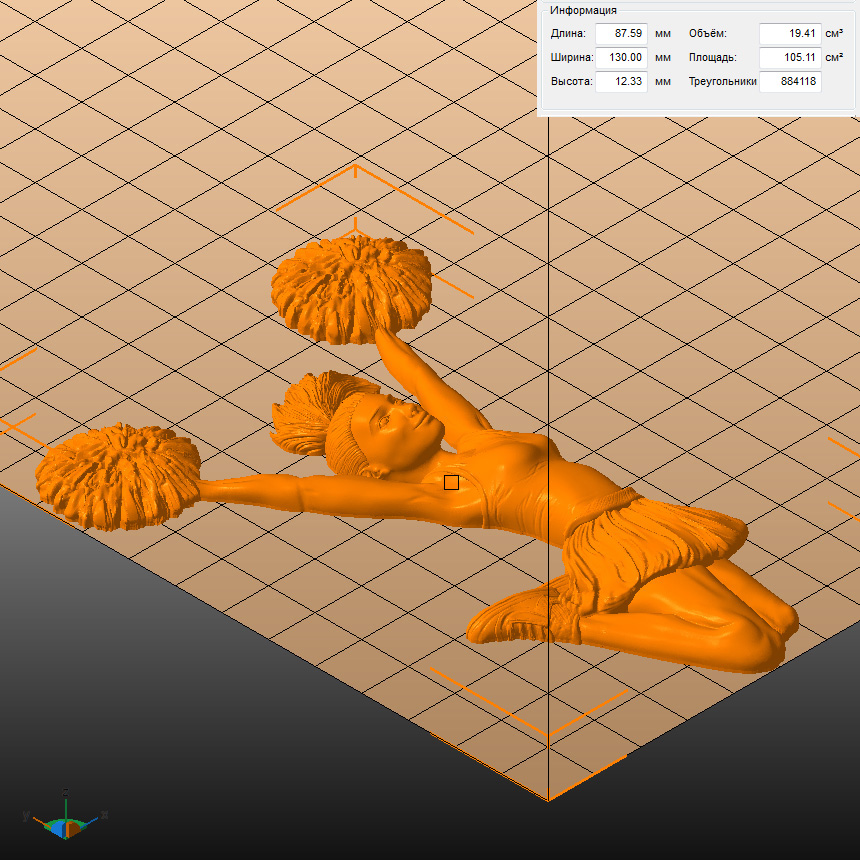
Task: Click the Информация panel title
Action: tap(581, 12)
